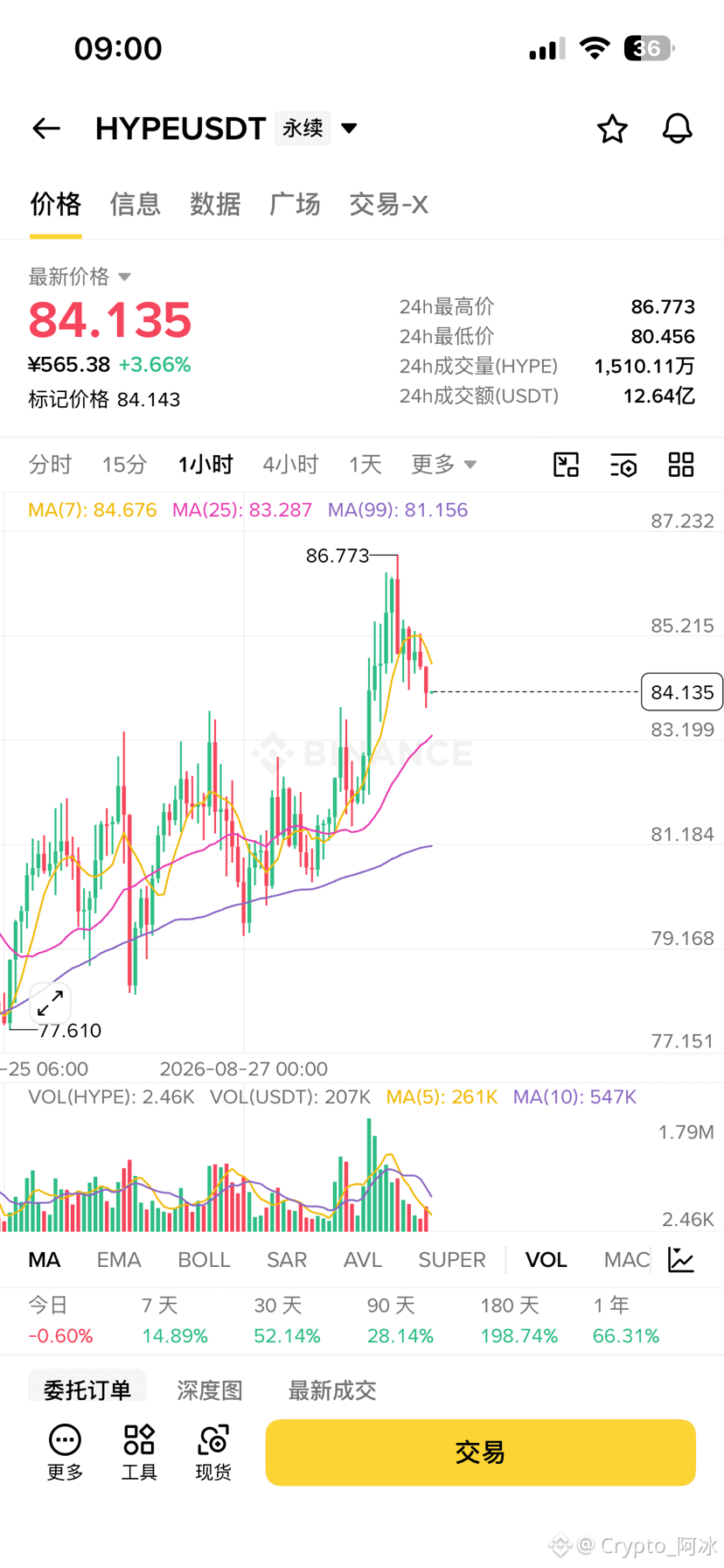Enable the AVL indicator
This screenshot has width=724, height=1568.
pos(363,1260)
